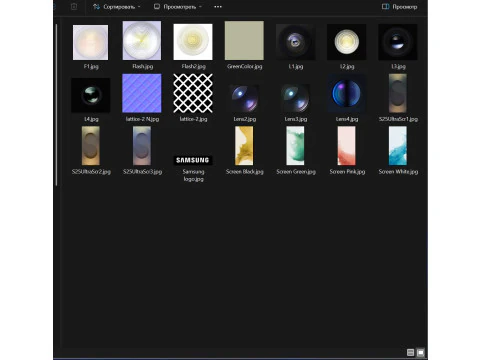Viewport: 480px width, 360px height.
Task: Toggle the Просмотр preview pane button
Action: (x=399, y=7)
